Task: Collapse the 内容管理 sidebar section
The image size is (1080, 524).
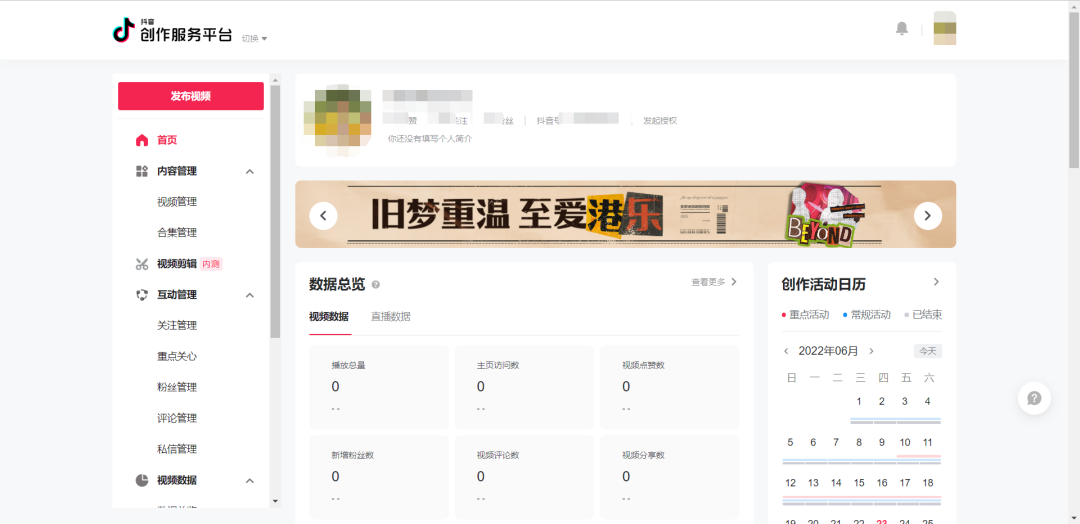Action: pyautogui.click(x=250, y=171)
